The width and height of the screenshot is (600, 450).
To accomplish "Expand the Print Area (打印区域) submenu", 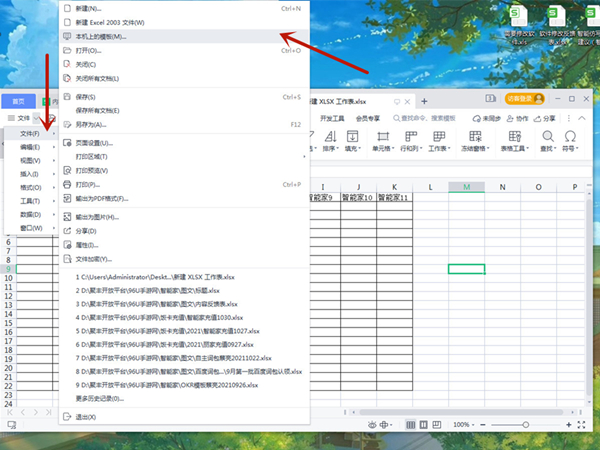I will pos(95,157).
